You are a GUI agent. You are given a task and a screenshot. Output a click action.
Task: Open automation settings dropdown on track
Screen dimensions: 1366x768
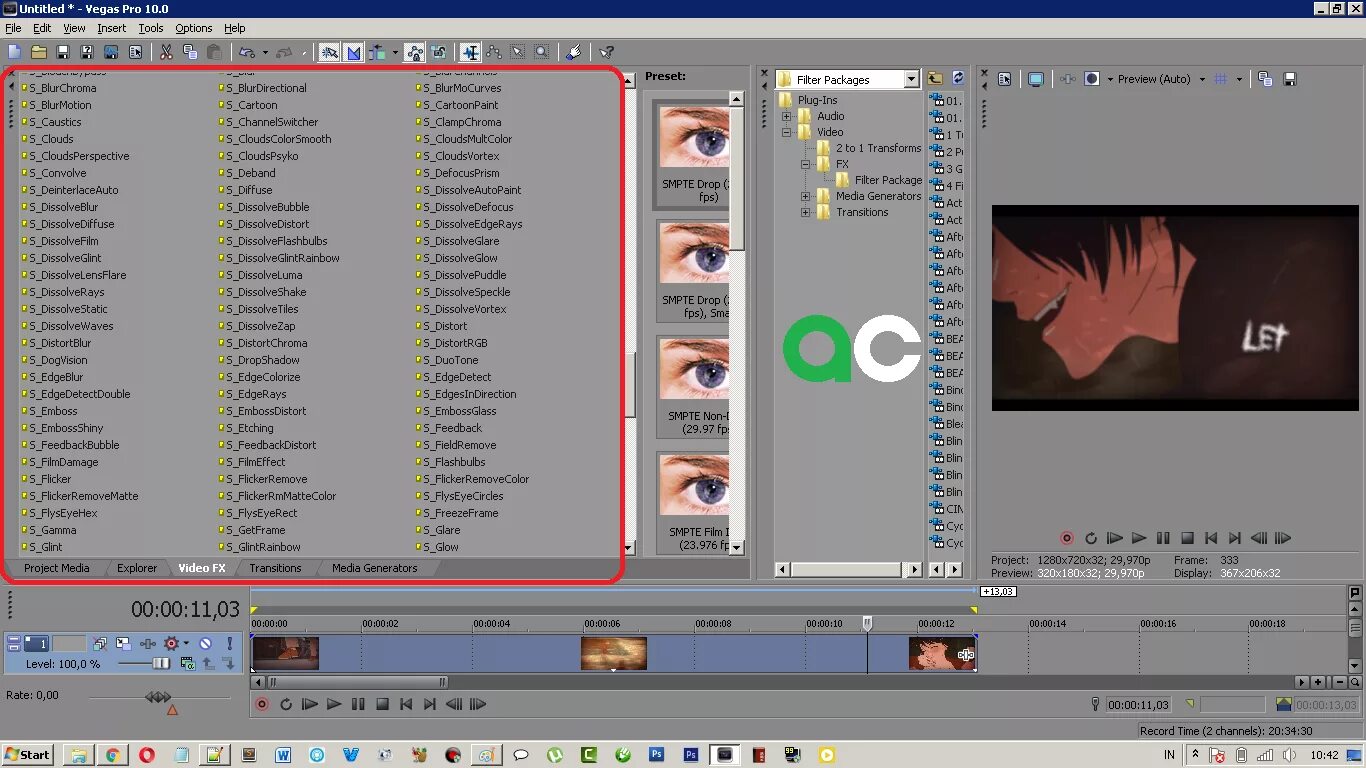[x=186, y=643]
